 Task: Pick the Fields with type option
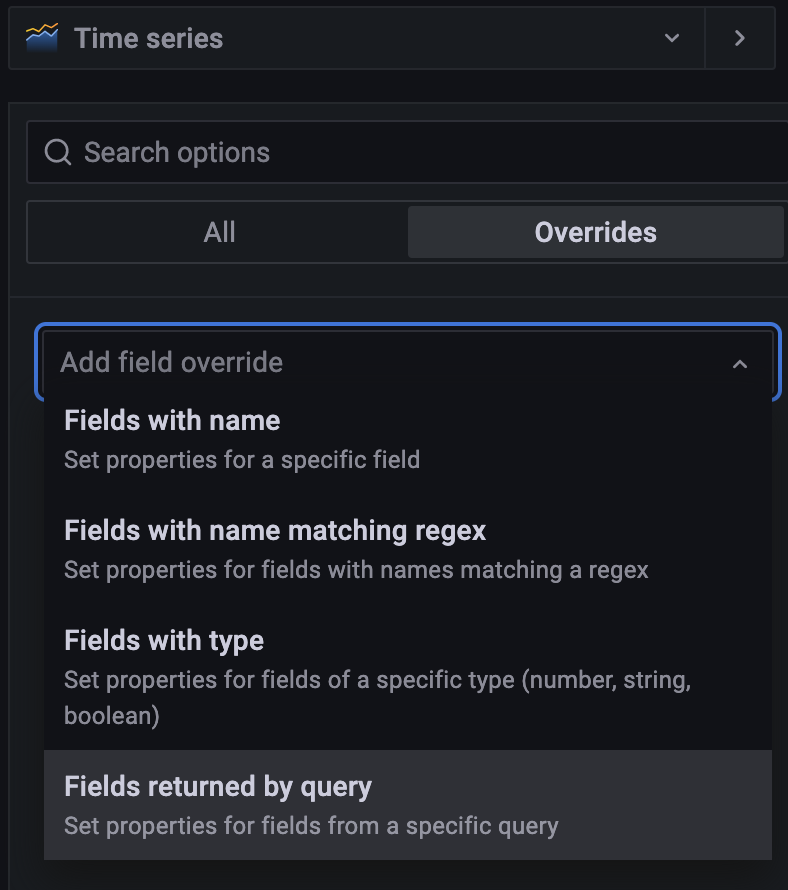point(164,640)
